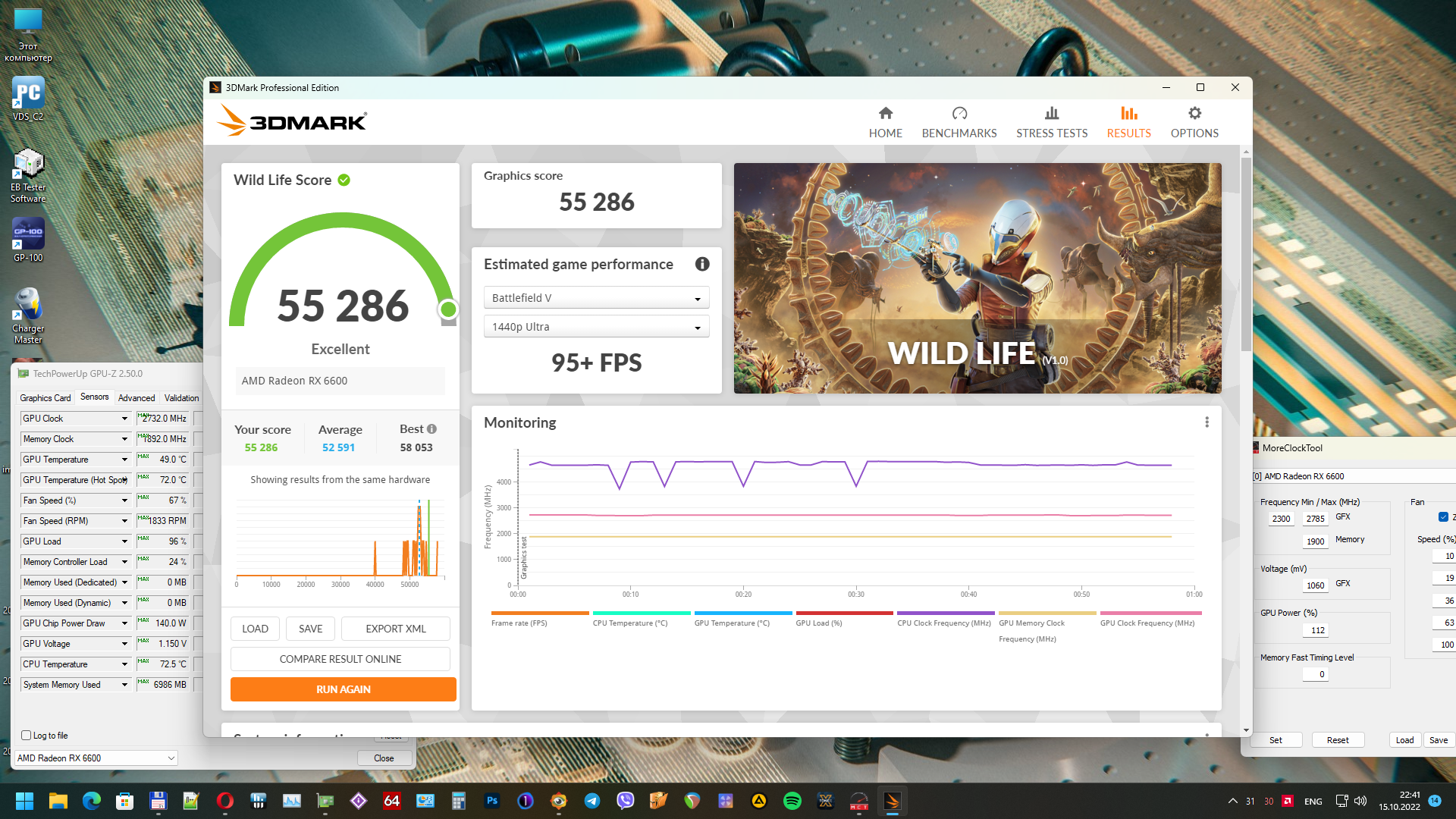1456x819 pixels.
Task: Toggle GPU Temperature (°C) legend series
Action: pos(743,620)
